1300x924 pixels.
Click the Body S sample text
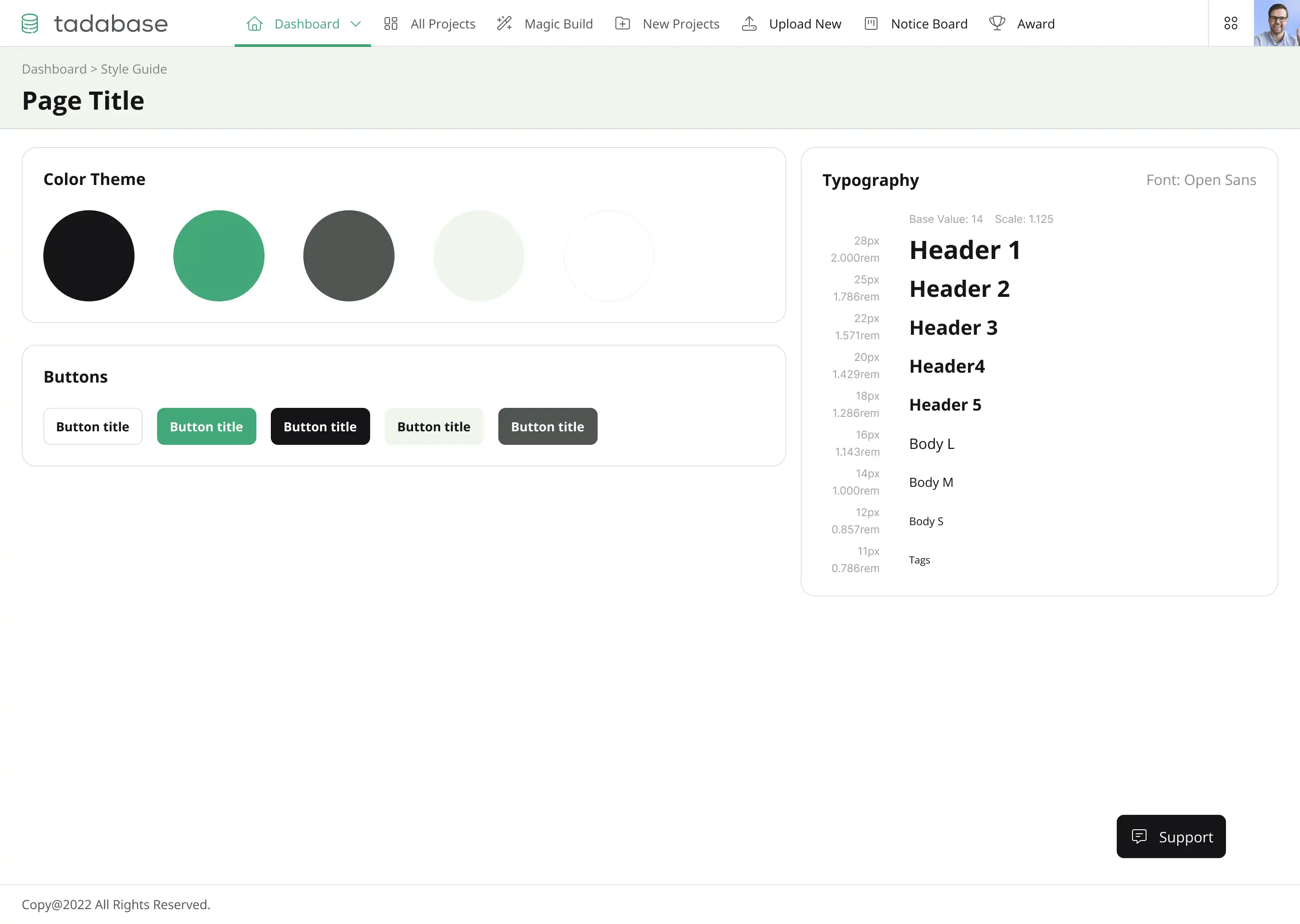926,521
